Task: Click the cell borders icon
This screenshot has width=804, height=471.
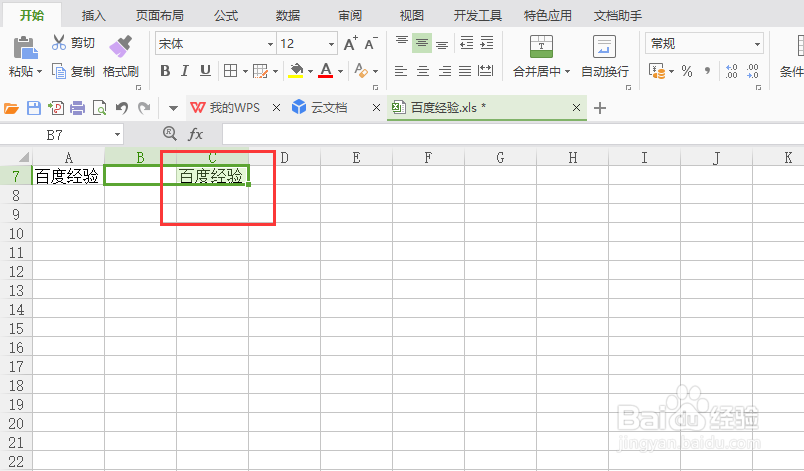Action: click(230, 71)
